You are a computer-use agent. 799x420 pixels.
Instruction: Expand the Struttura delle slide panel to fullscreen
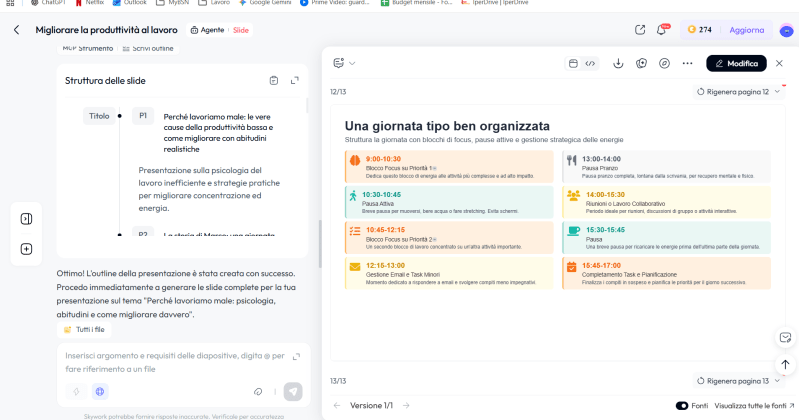coord(295,80)
